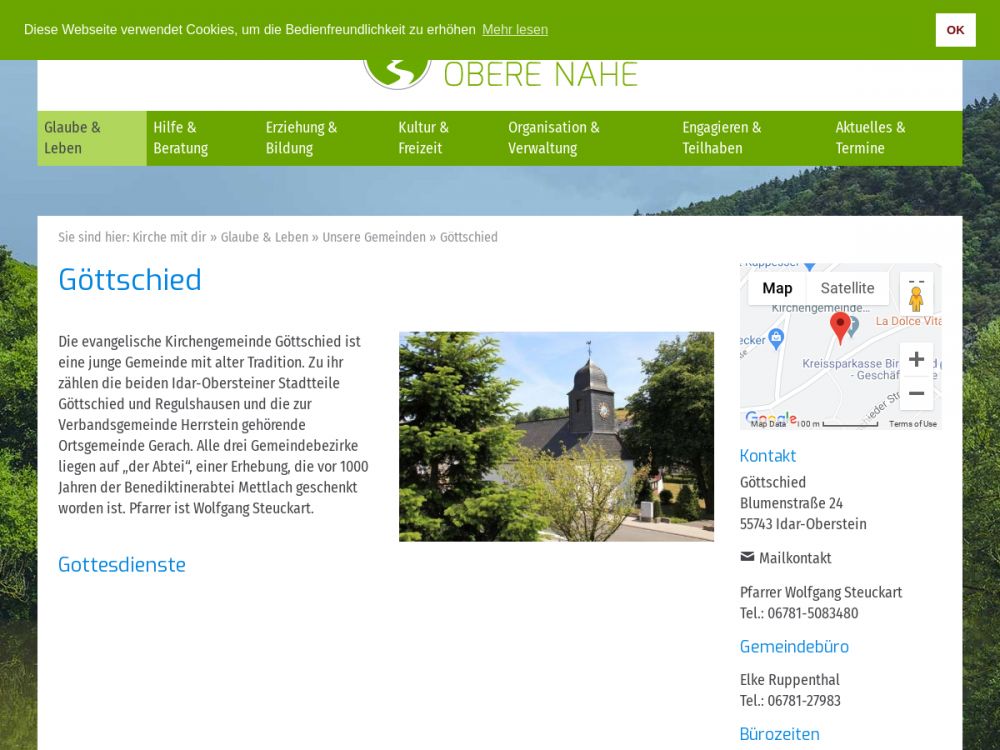Click the Obere Nahe logo emblem

pos(397,72)
